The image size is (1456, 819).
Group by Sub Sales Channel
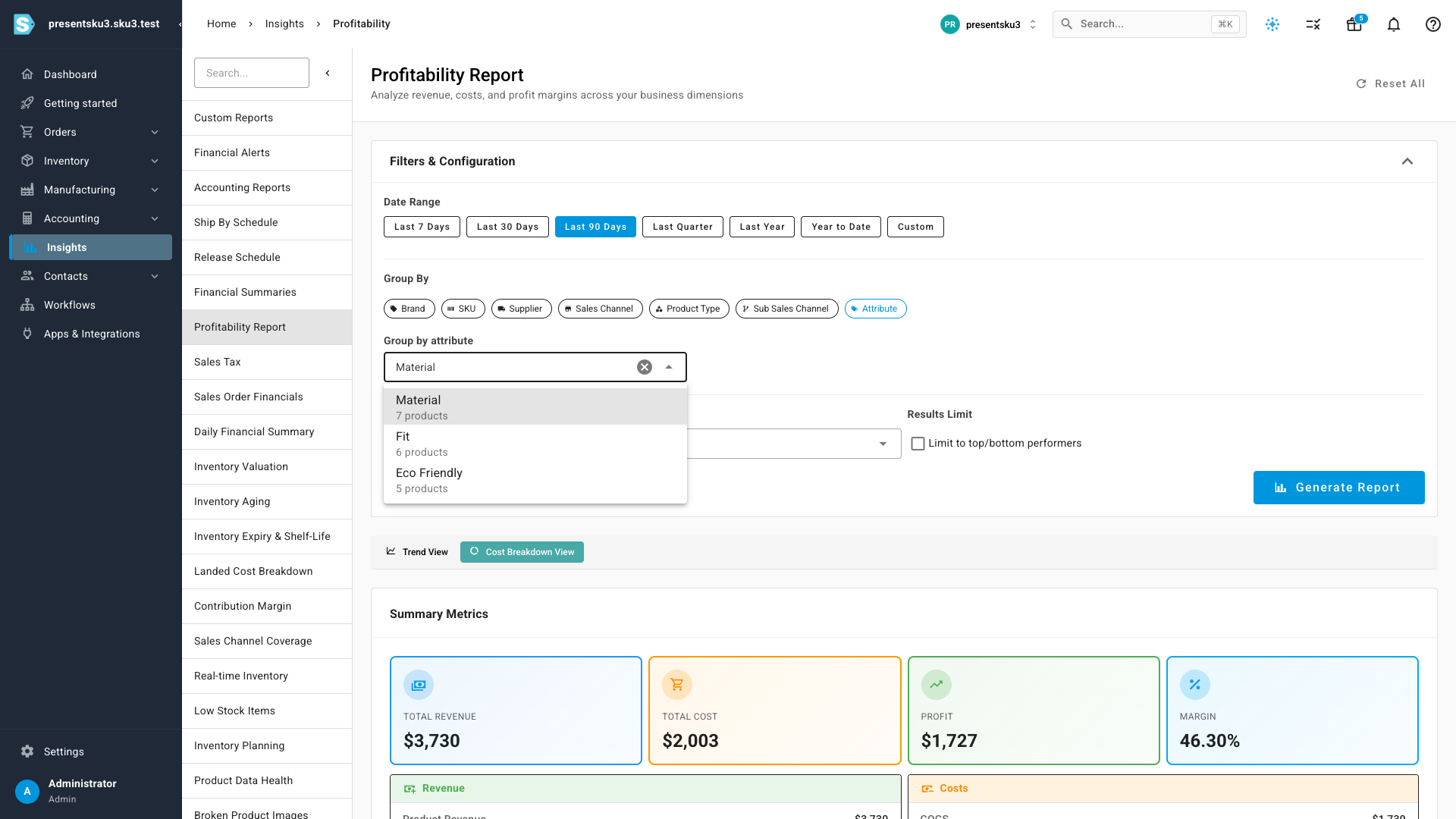(x=787, y=309)
